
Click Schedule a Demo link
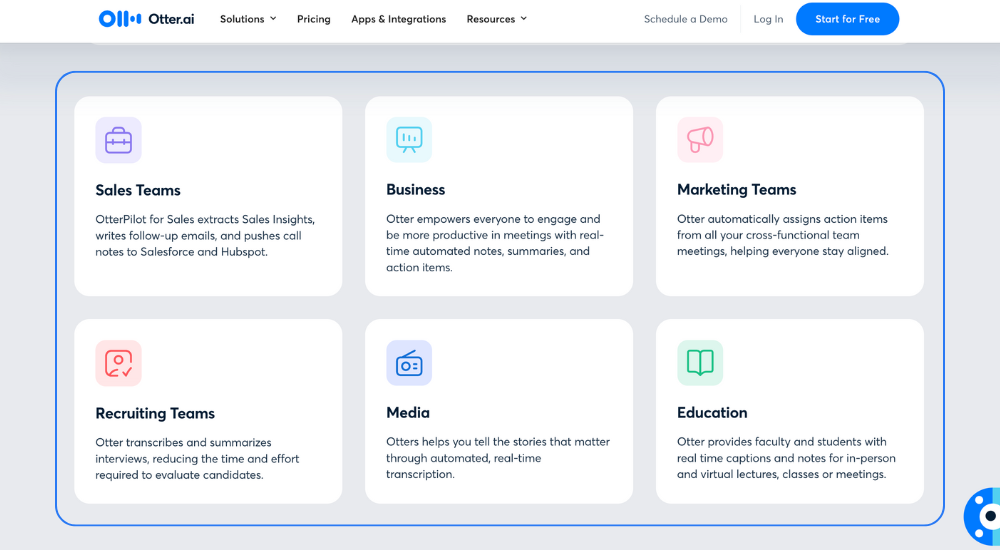click(x=686, y=19)
